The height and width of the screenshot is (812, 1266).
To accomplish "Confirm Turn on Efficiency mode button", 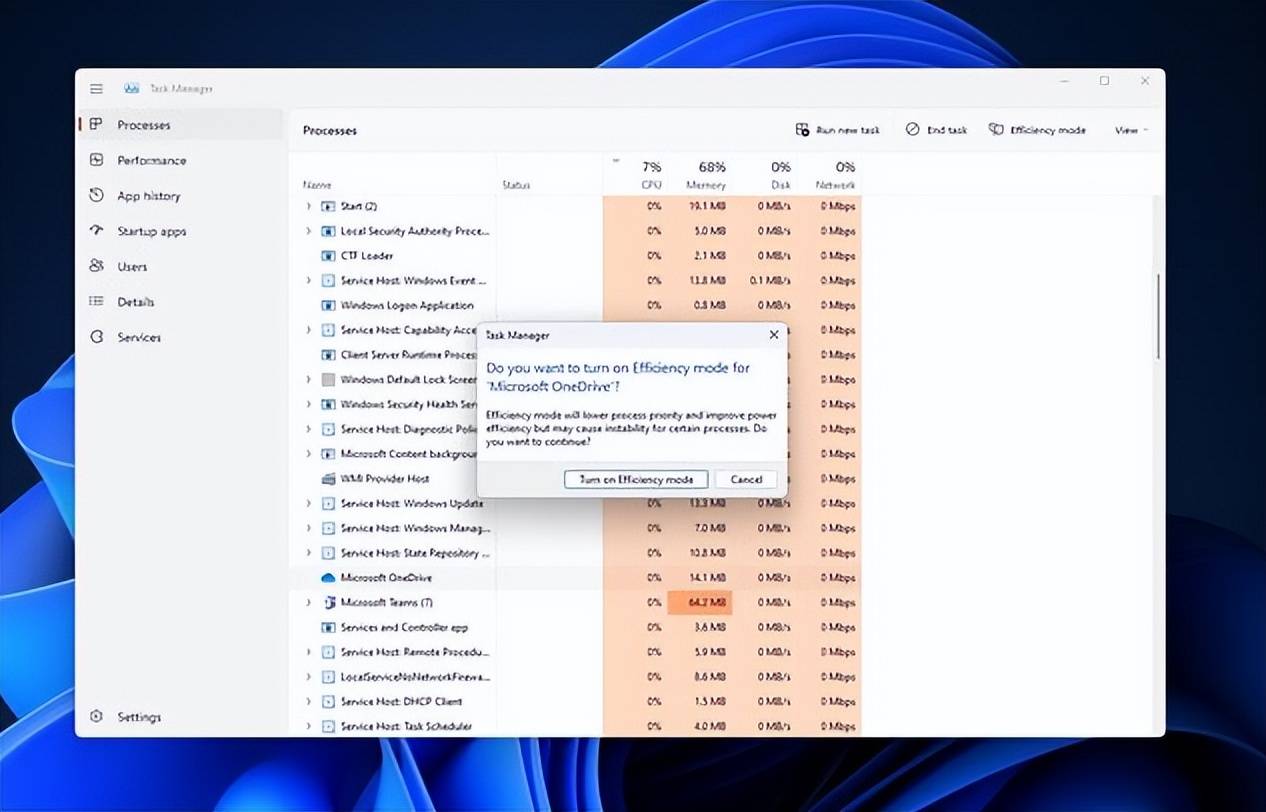I will pos(635,479).
